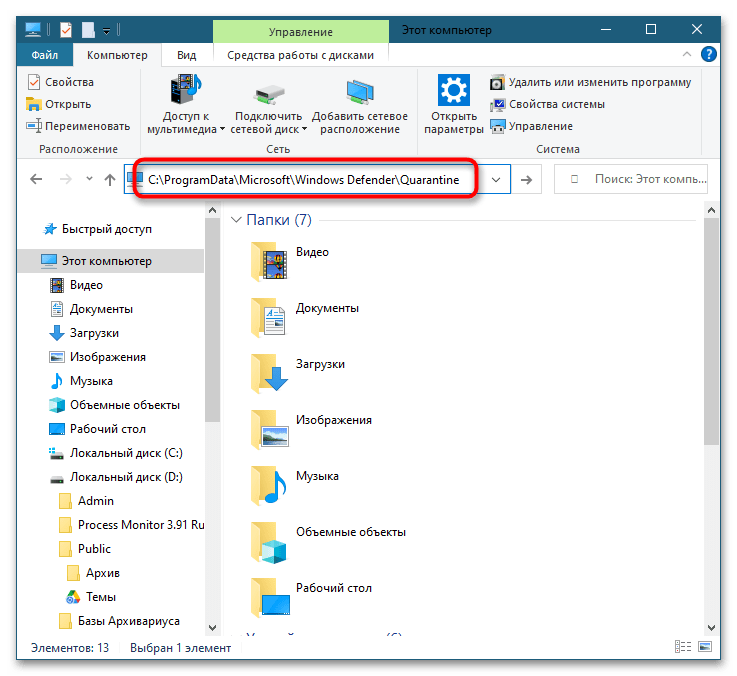This screenshot has width=737, height=676.
Task: Click navigation pane scrollbar down arrow
Action: point(212,627)
